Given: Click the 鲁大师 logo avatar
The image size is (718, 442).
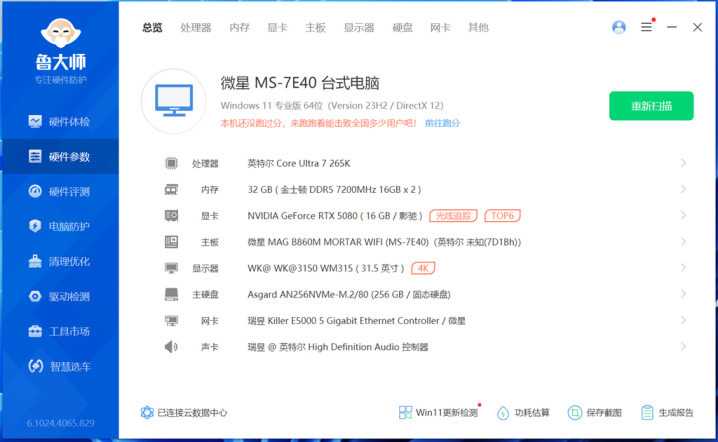Looking at the screenshot, I should click(x=60, y=33).
